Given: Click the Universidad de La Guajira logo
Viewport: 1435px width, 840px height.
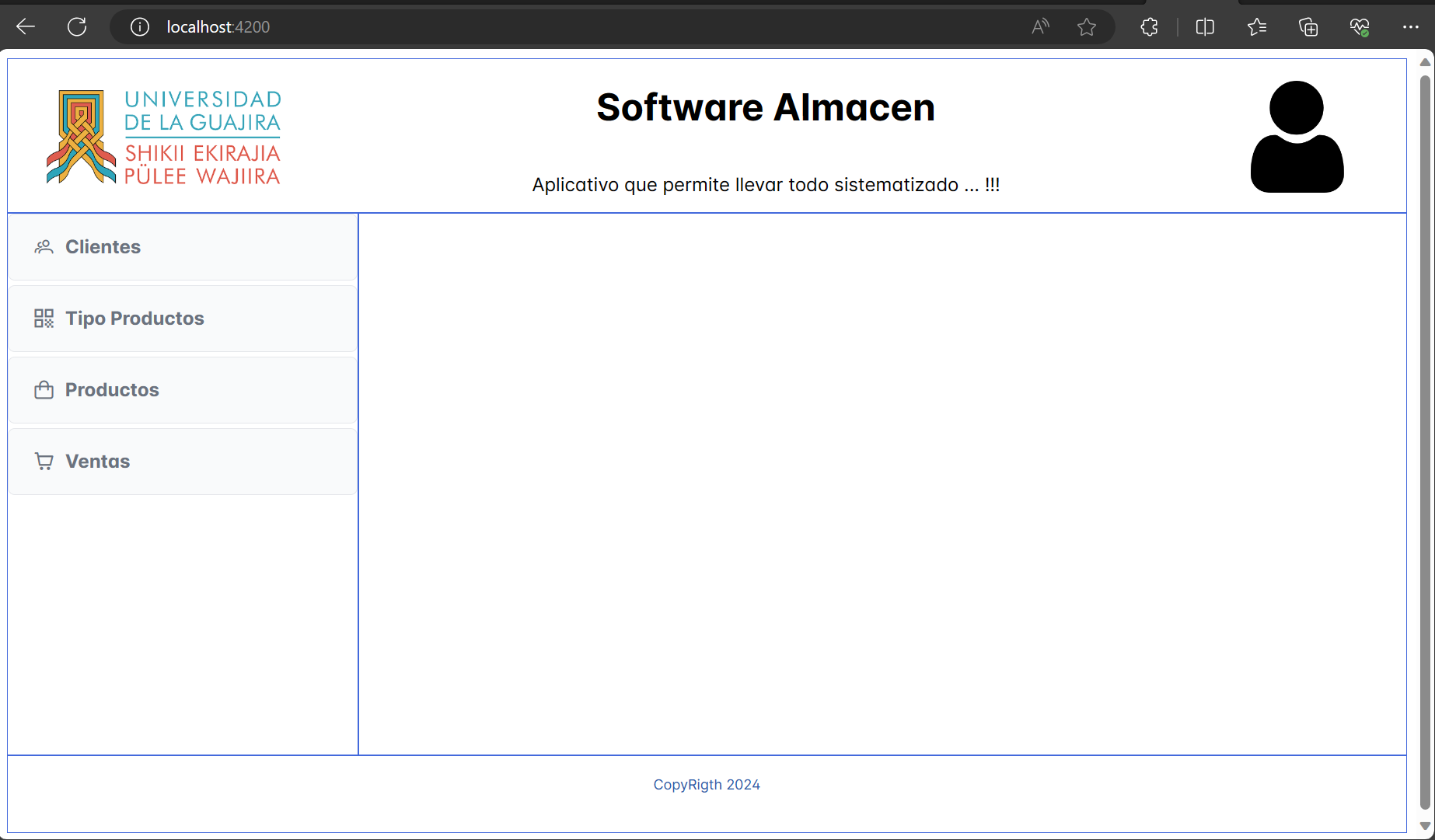Looking at the screenshot, I should (x=164, y=137).
